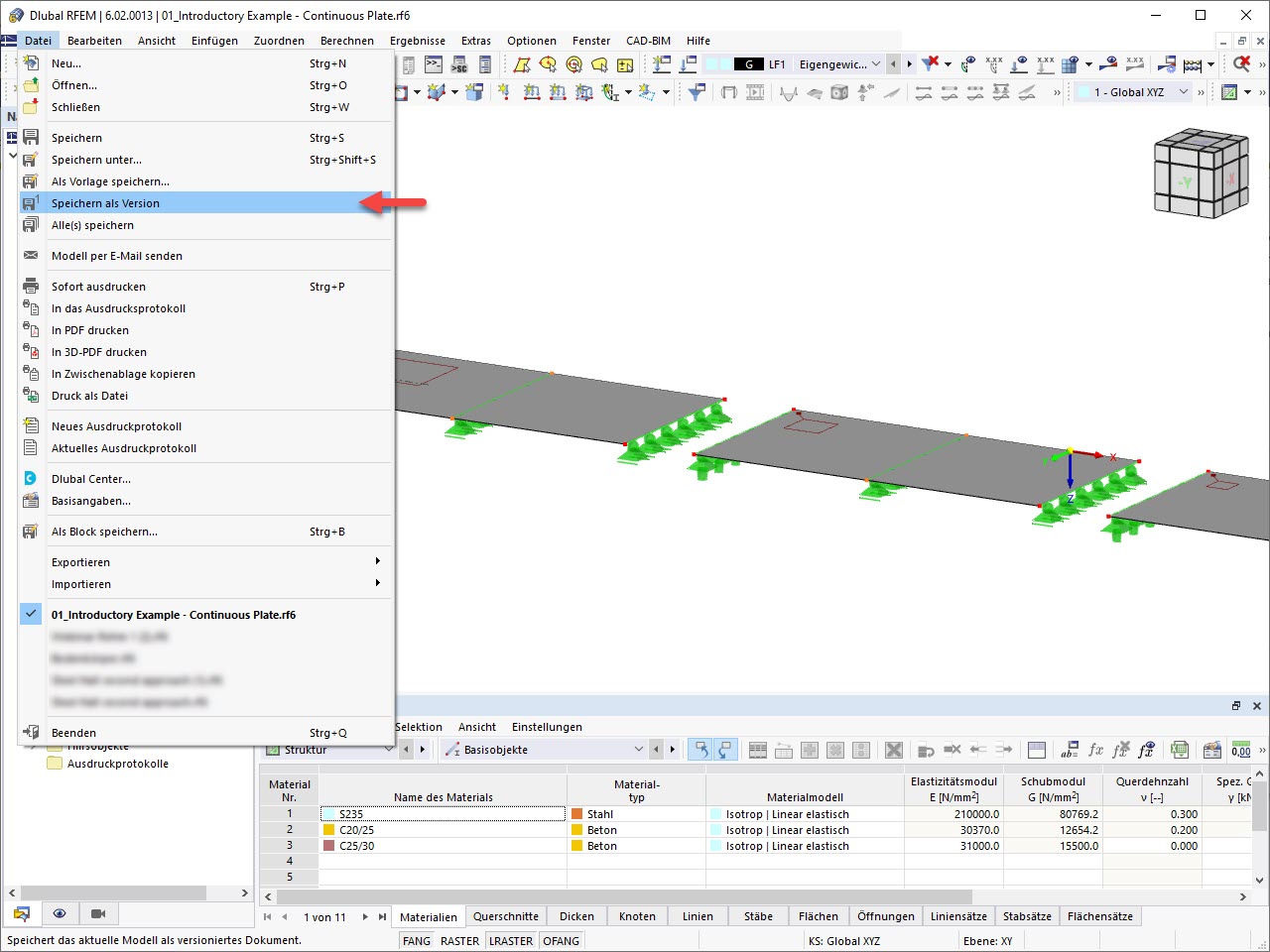Image resolution: width=1270 pixels, height=952 pixels.
Task: Toggle the OFANG object snap button
Action: pos(562,941)
